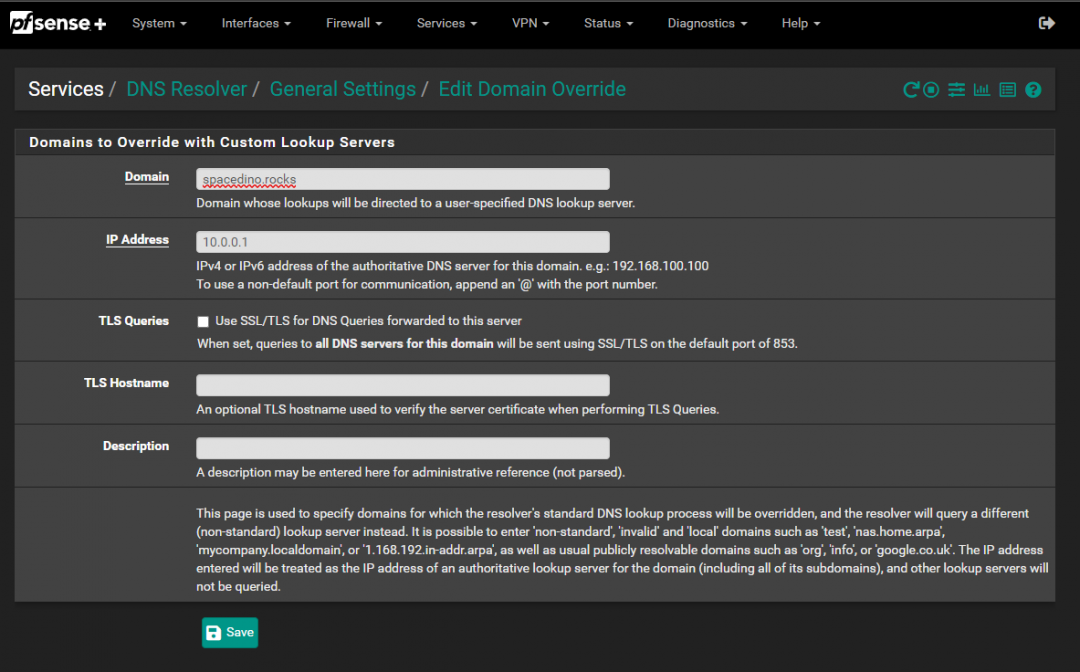
Task: Open the help question mark icon
Action: 1033,90
